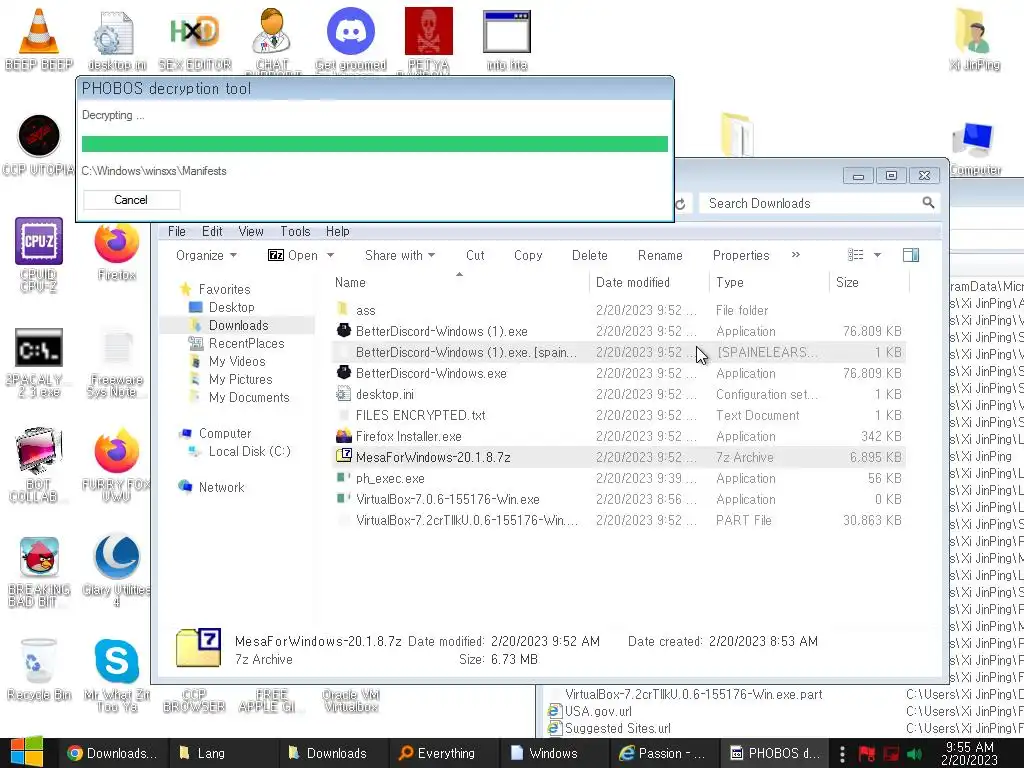Image resolution: width=1024 pixels, height=768 pixels.
Task: Open the Help menu
Action: (x=338, y=231)
